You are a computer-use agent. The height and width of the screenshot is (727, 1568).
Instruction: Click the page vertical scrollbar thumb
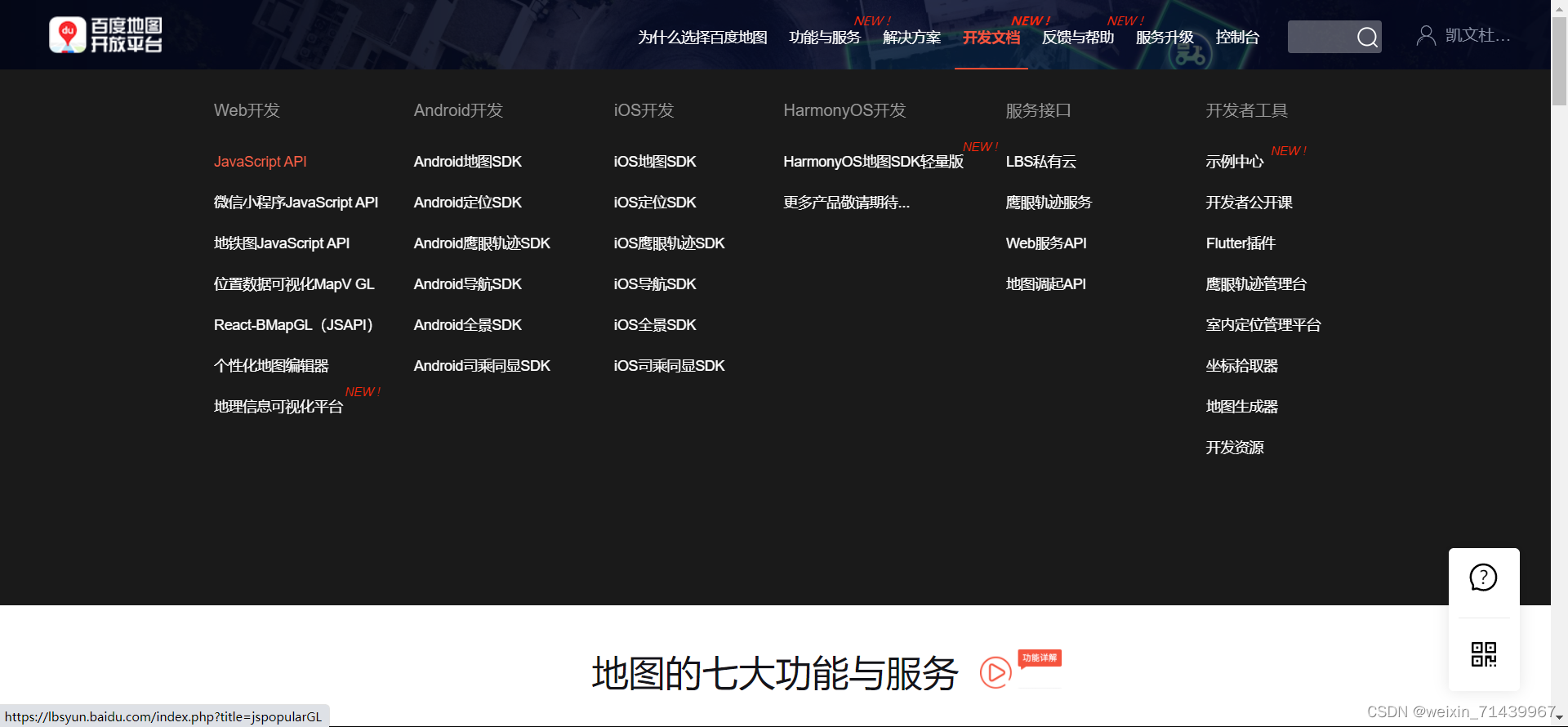coord(1559,61)
